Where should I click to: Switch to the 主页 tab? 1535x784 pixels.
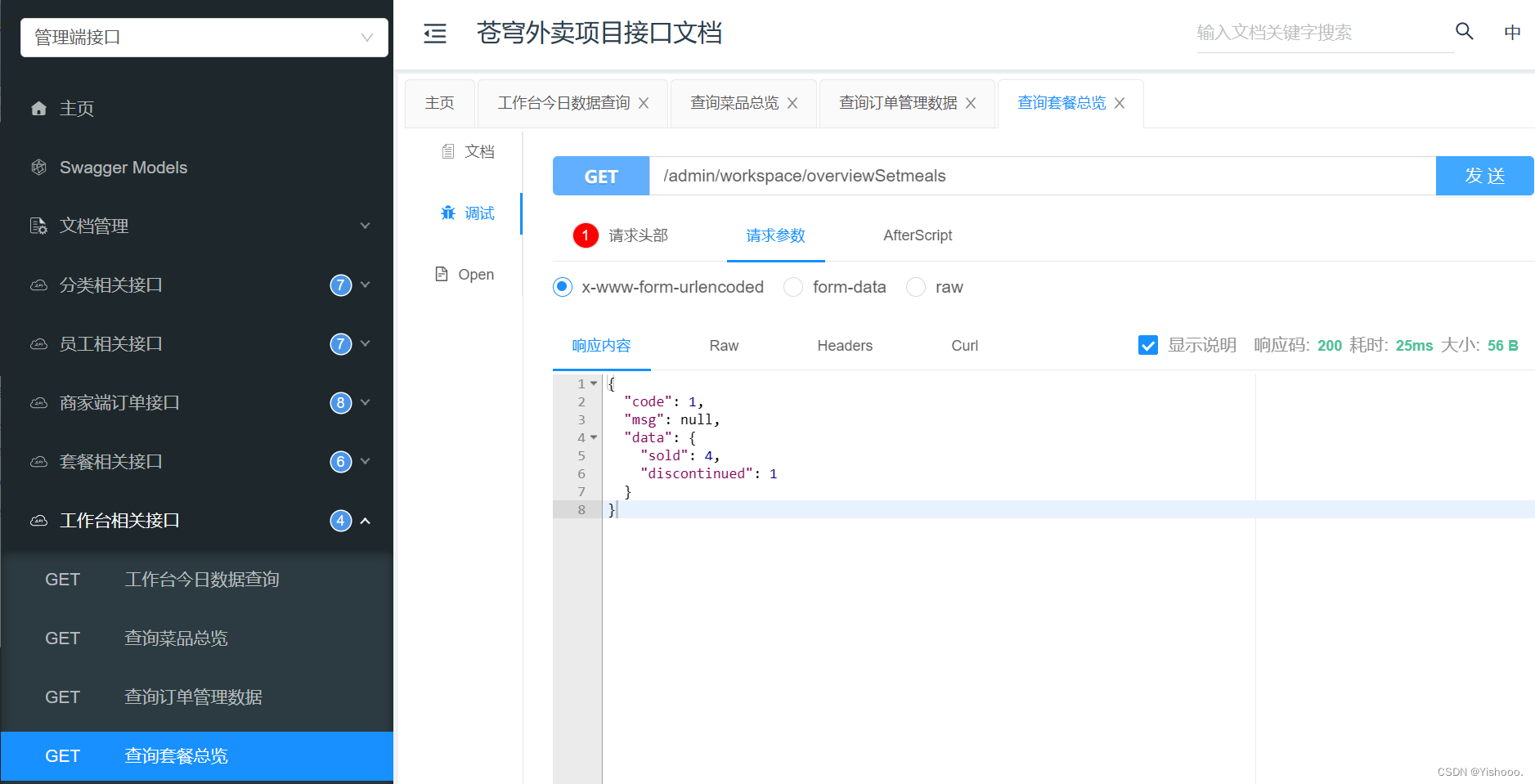click(x=440, y=103)
